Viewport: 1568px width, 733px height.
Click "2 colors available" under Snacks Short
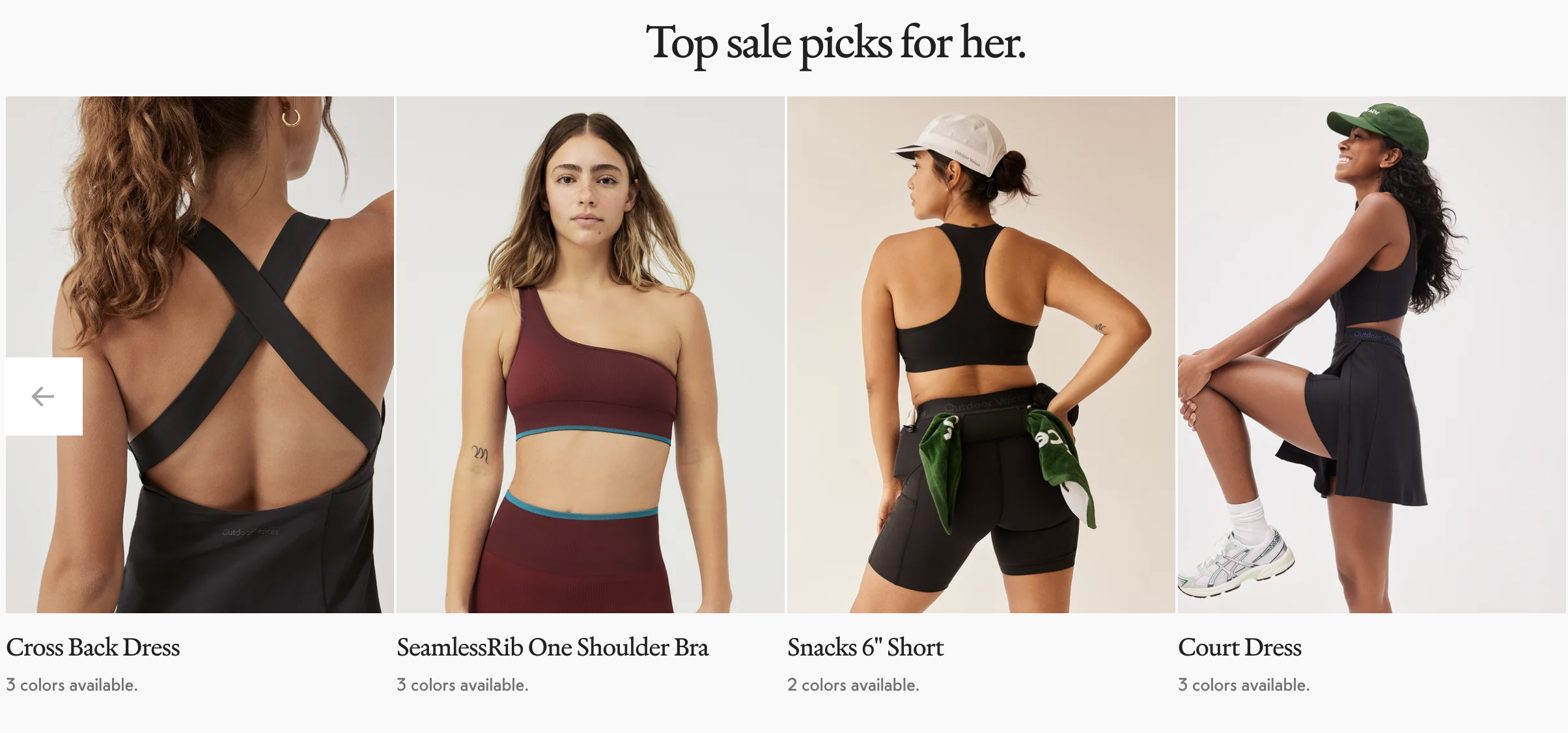pyautogui.click(x=853, y=685)
